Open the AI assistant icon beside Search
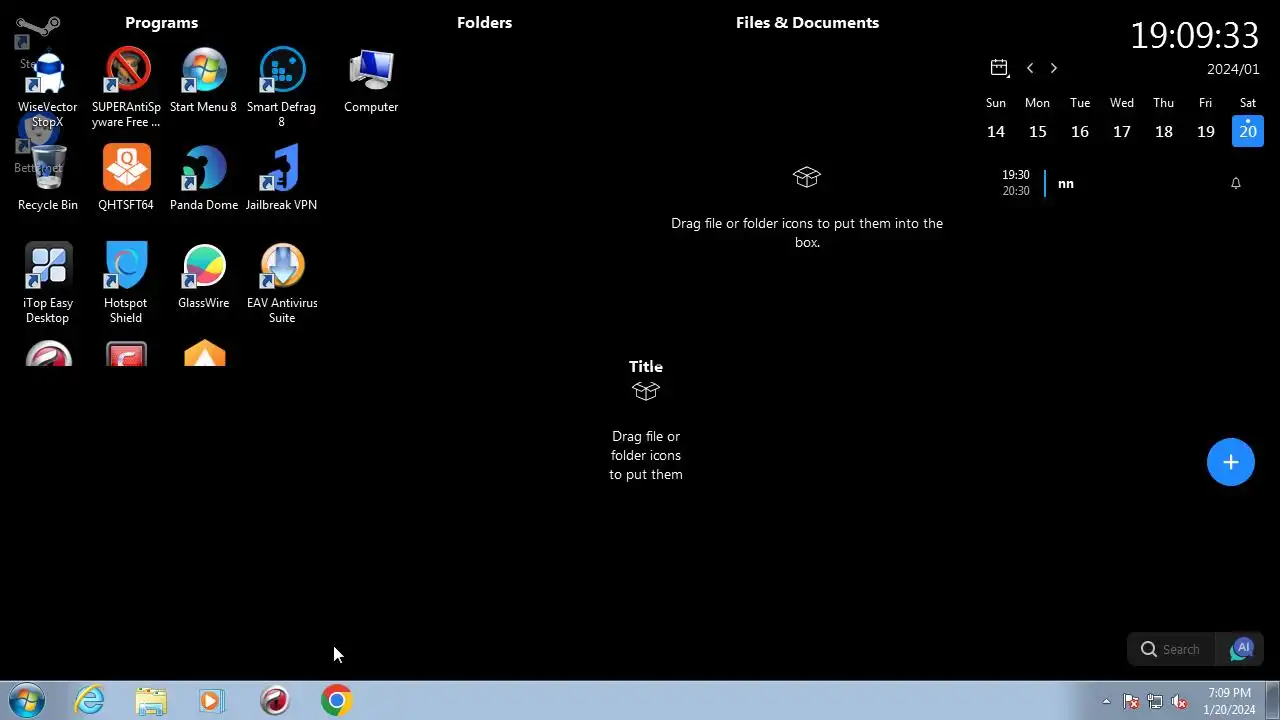The height and width of the screenshot is (720, 1280). (1242, 649)
